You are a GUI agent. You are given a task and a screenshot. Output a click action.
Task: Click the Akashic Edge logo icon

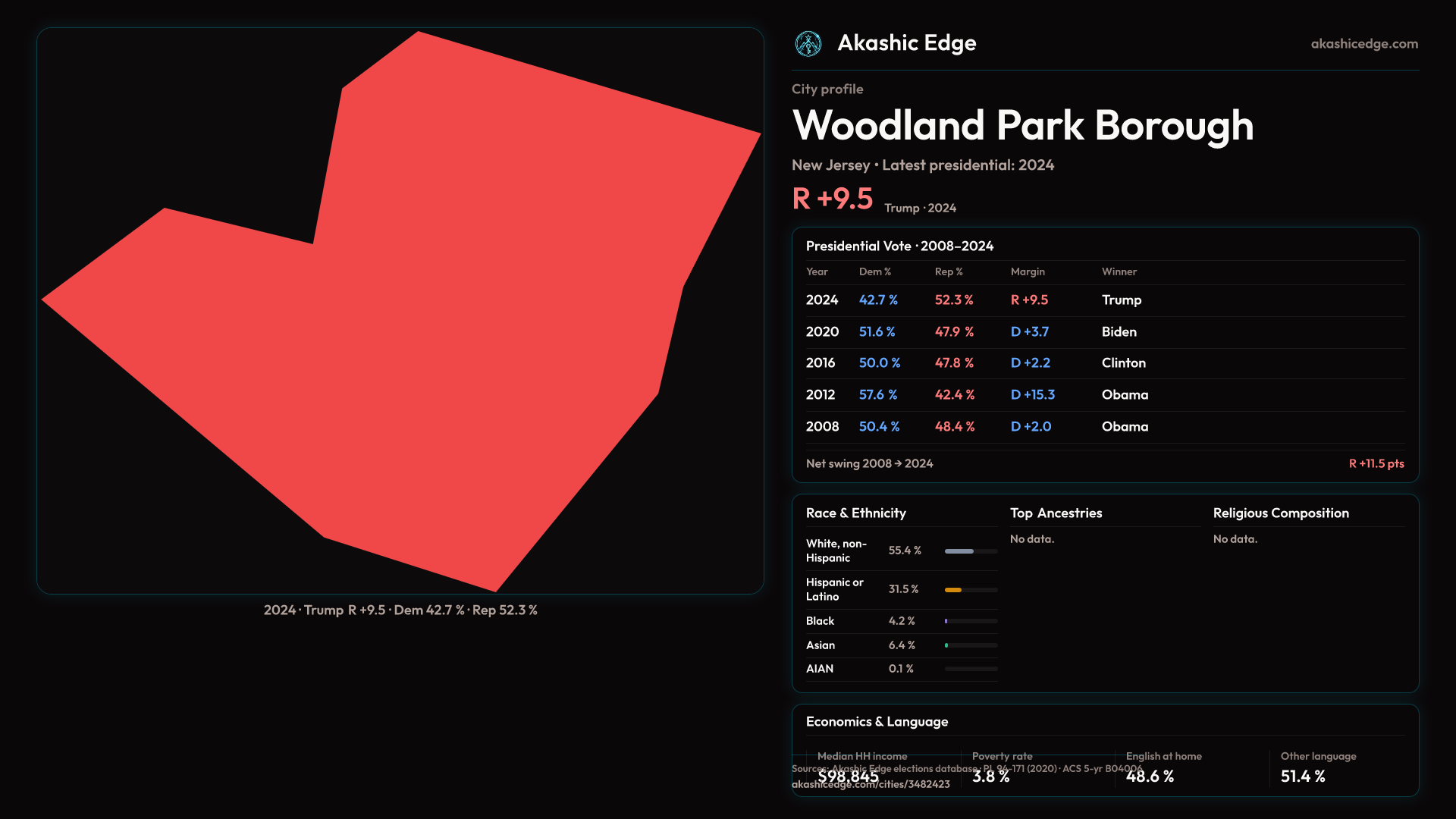coord(808,44)
